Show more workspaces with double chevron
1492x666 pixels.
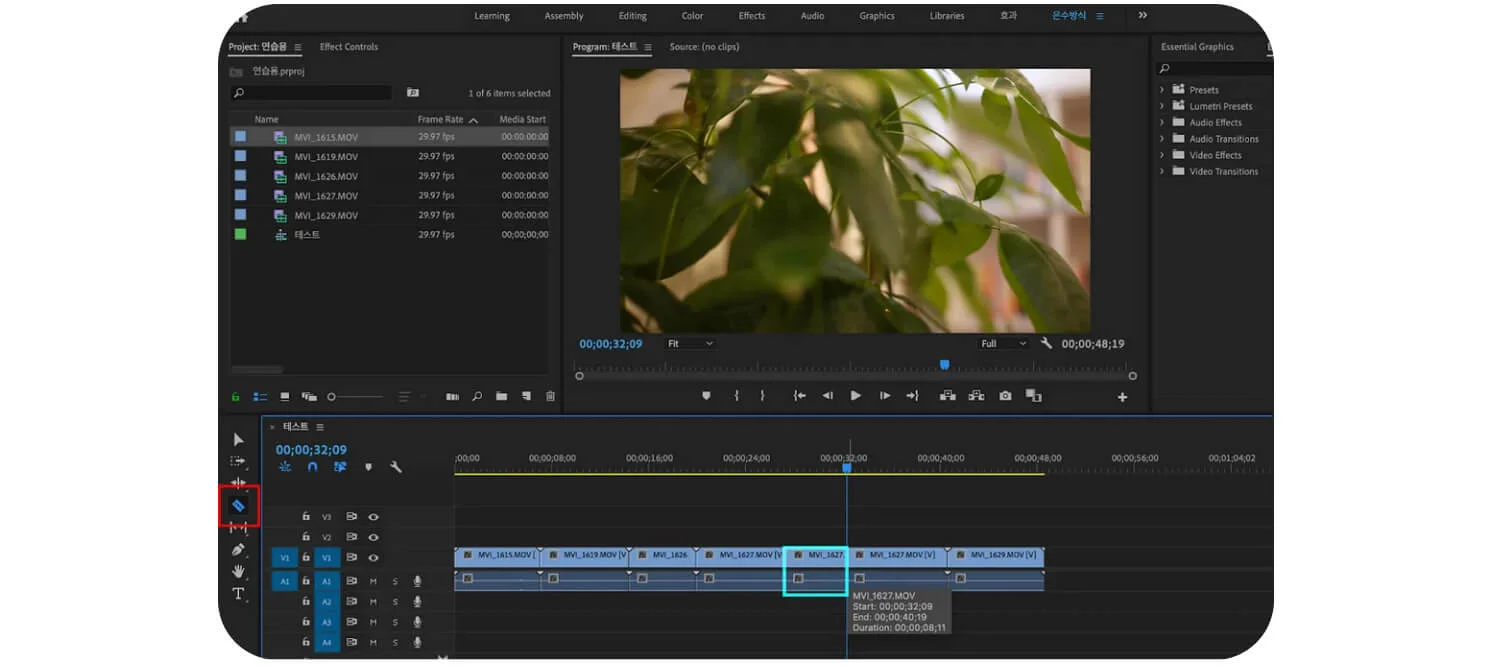tap(1143, 15)
